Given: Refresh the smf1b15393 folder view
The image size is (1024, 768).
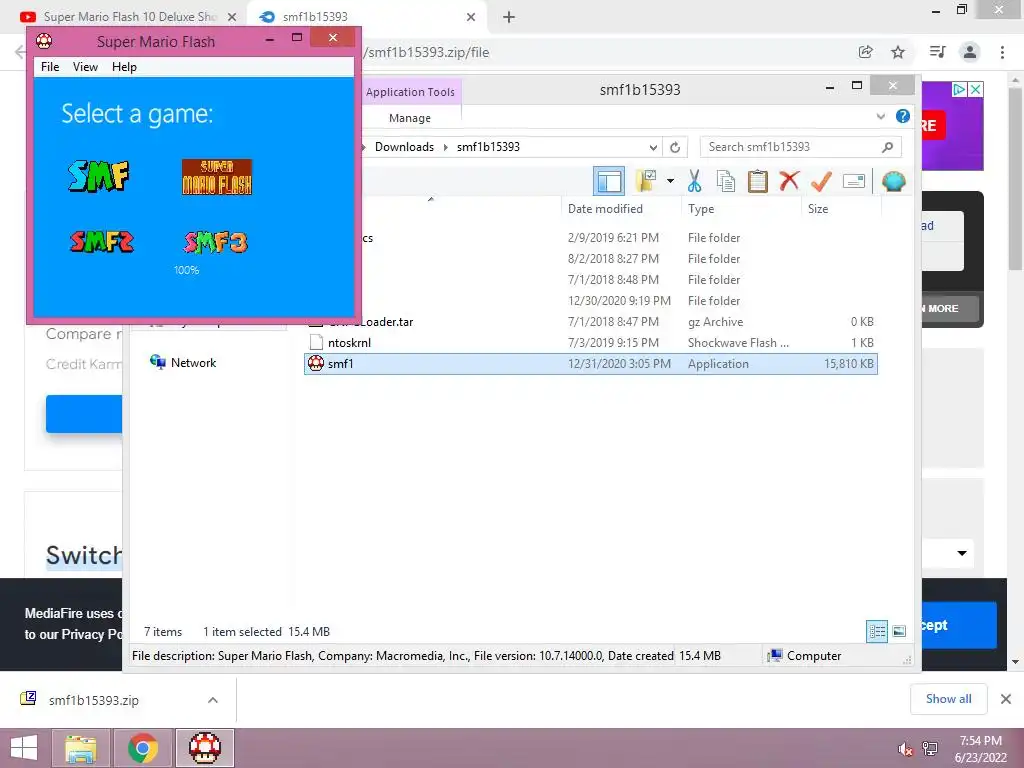Looking at the screenshot, I should click(675, 148).
